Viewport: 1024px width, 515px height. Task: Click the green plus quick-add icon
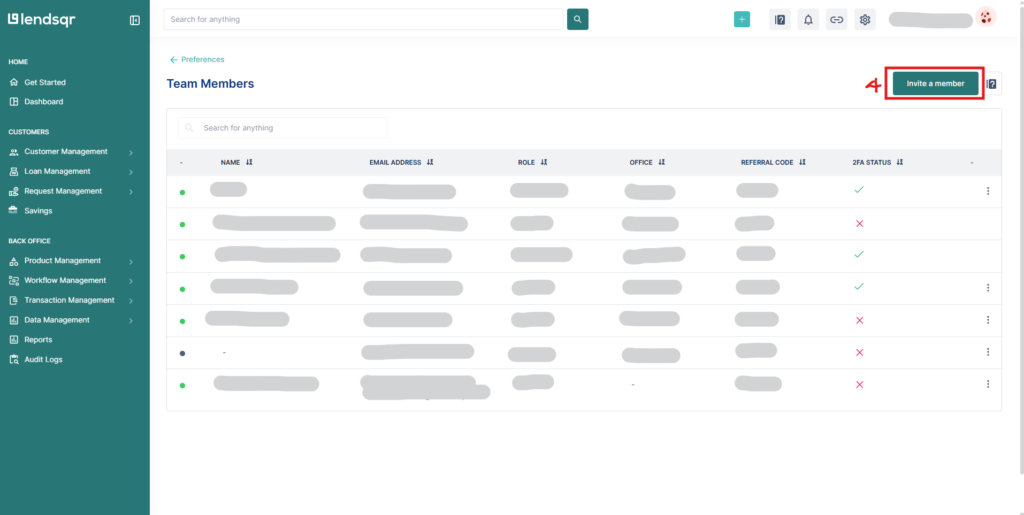(741, 19)
